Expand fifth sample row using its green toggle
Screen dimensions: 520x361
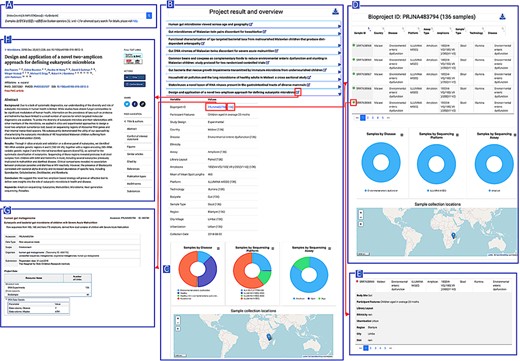354,103
